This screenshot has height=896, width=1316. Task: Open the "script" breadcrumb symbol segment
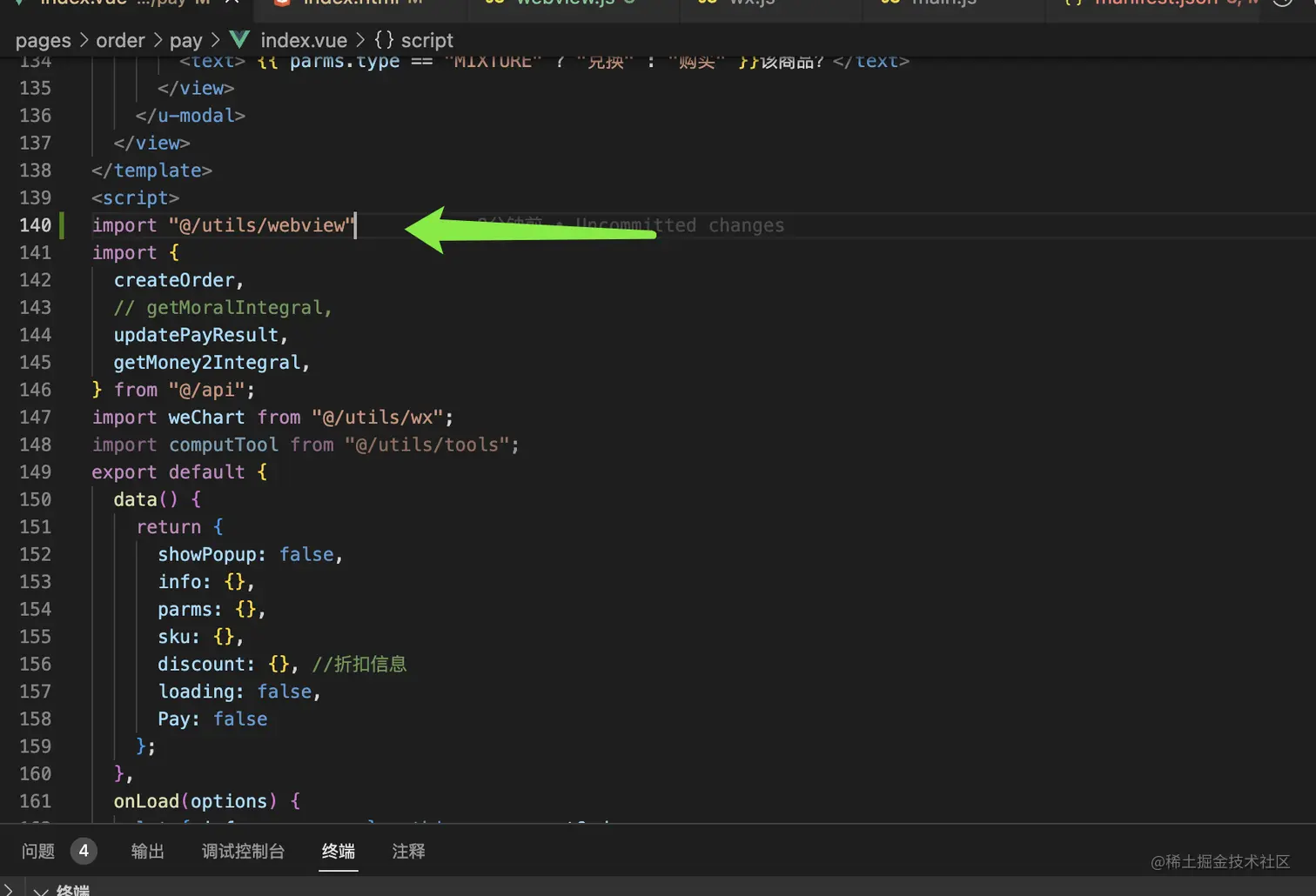pyautogui.click(x=427, y=40)
